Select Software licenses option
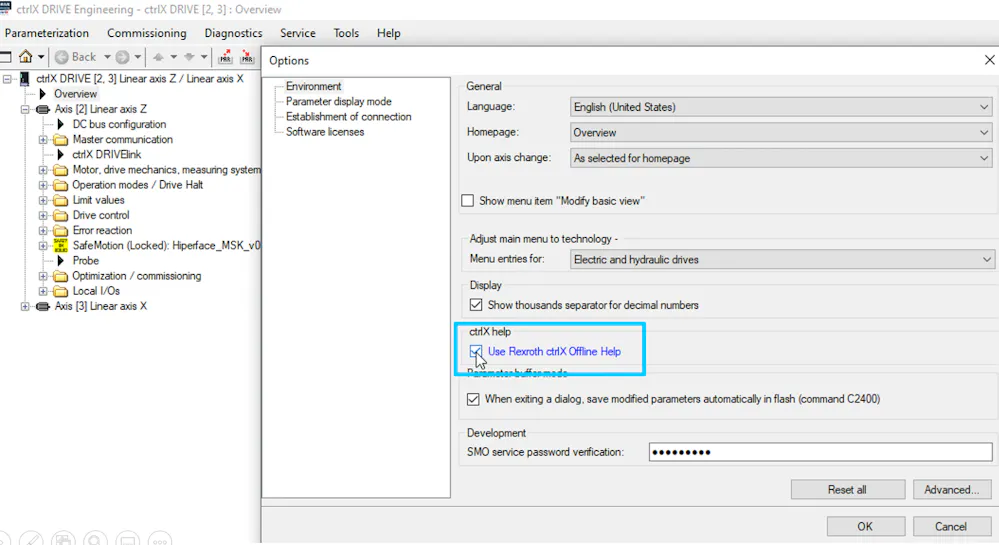 point(325,132)
